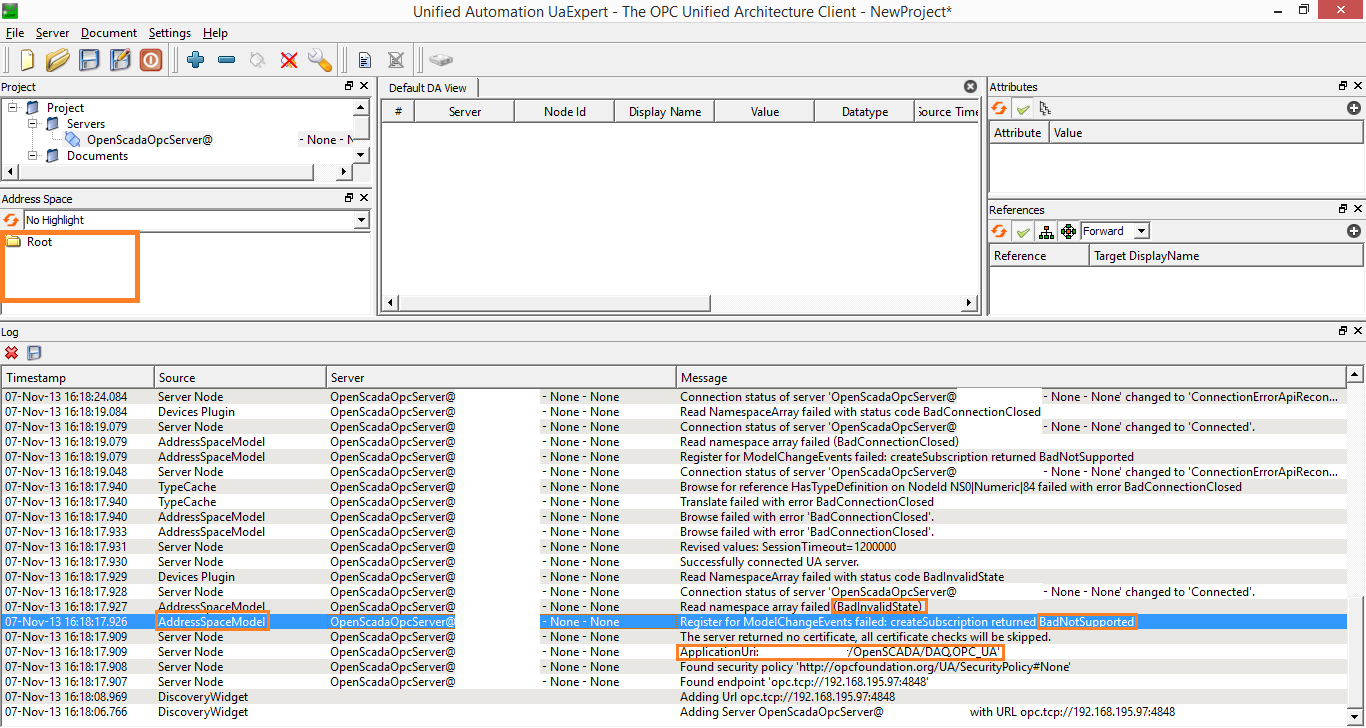Select the Default DA View tab
Image resolution: width=1366 pixels, height=728 pixels.
tap(428, 88)
